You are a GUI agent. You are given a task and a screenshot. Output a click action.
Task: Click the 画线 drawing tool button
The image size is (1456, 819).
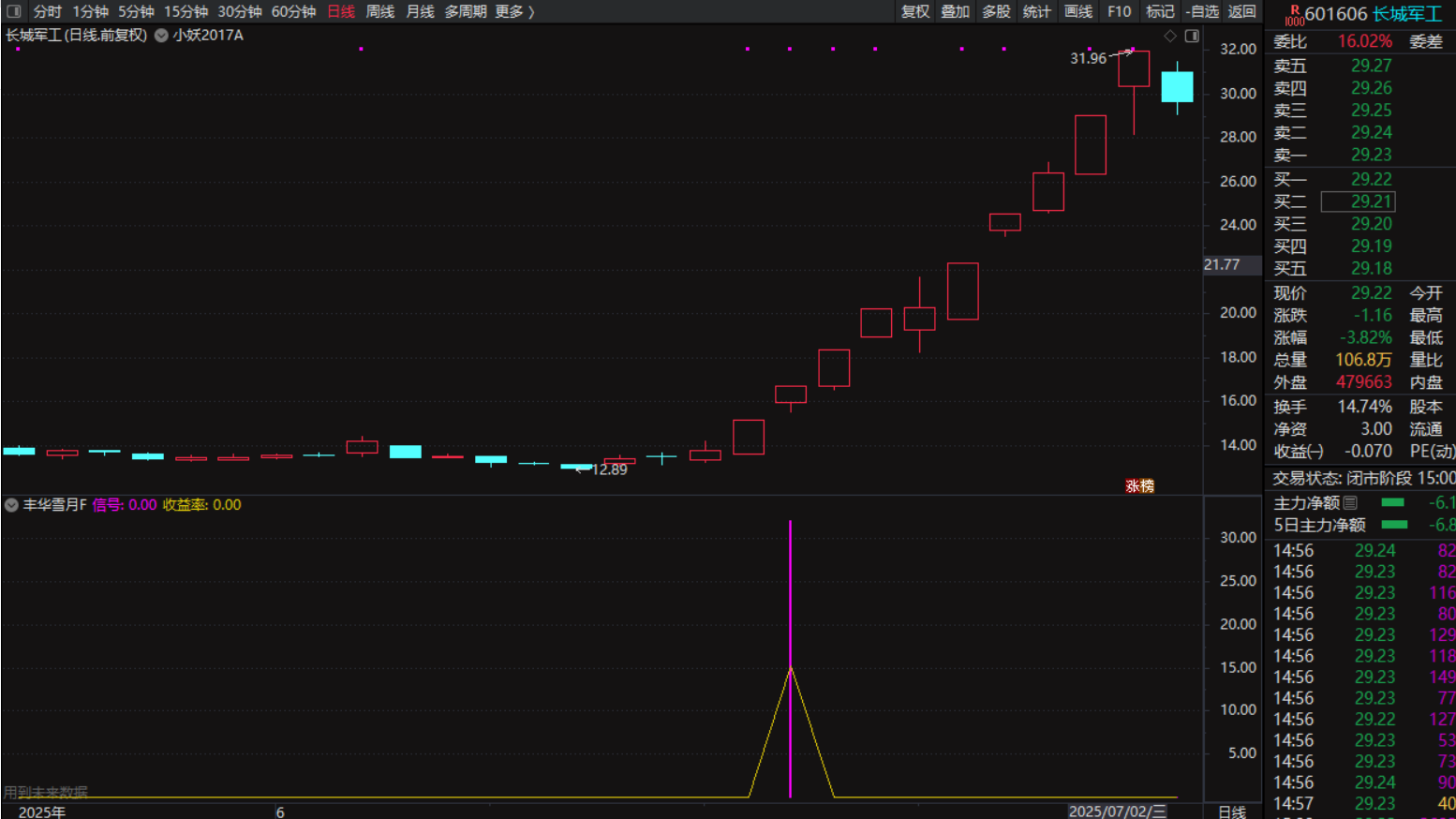1077,11
